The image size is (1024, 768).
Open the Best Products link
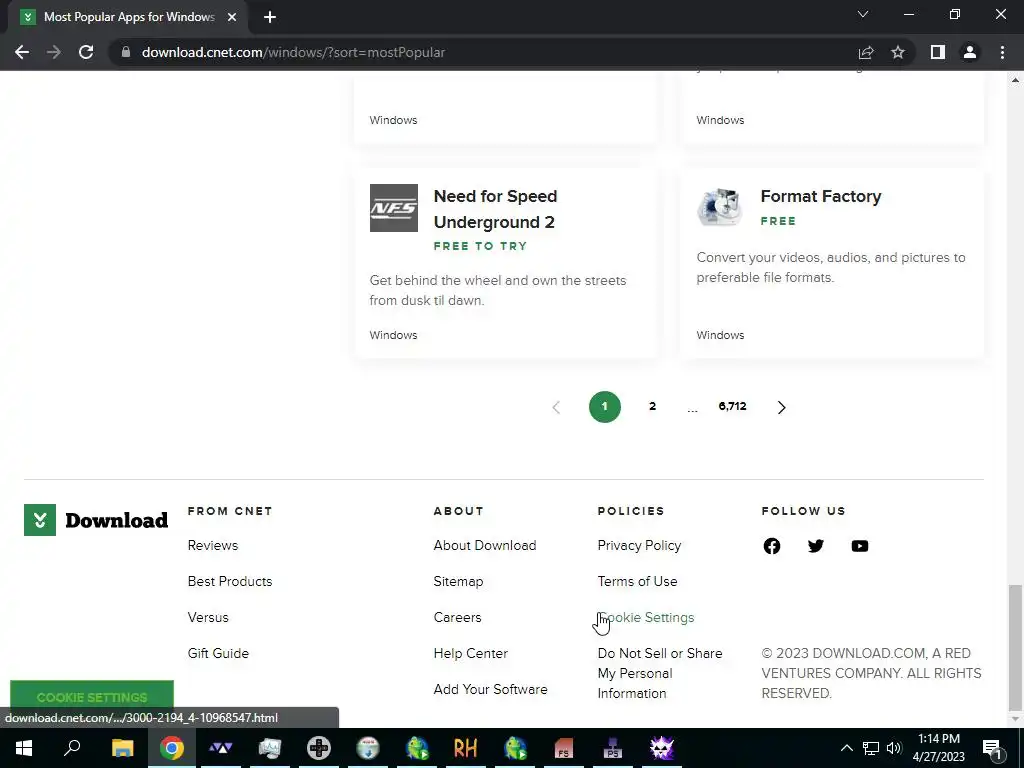click(x=230, y=581)
